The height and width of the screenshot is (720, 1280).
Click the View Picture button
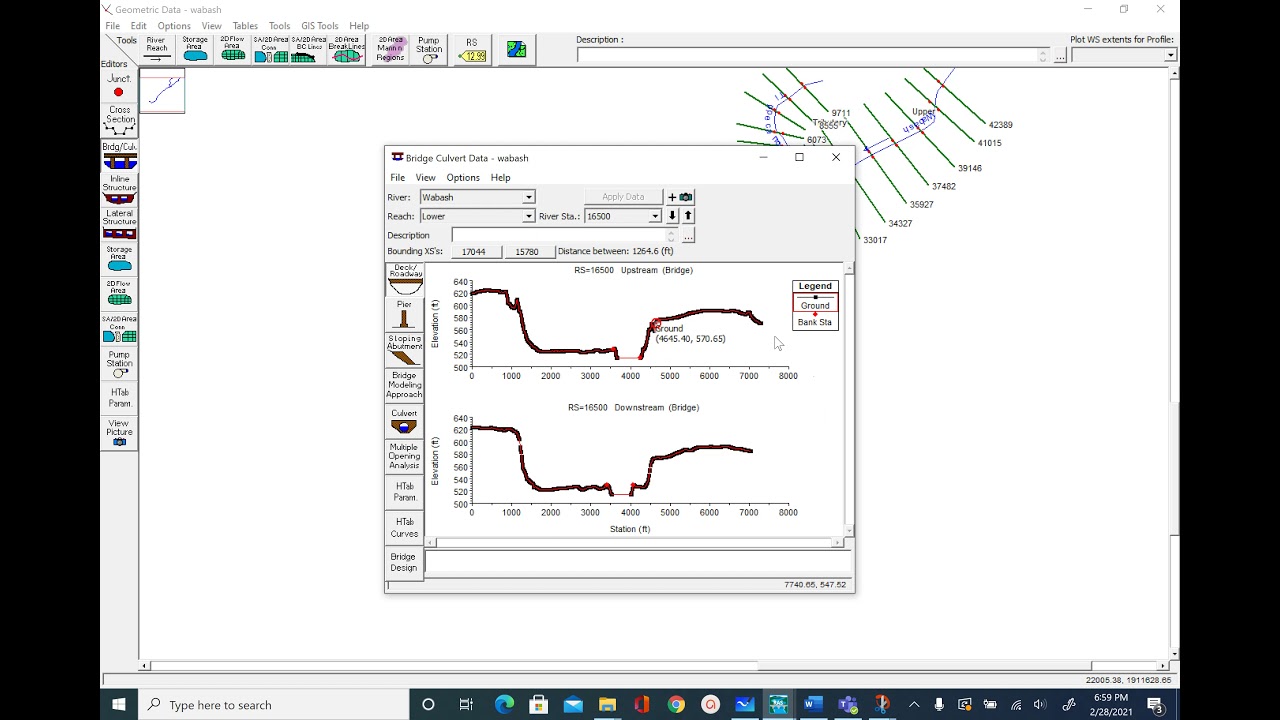tap(119, 432)
